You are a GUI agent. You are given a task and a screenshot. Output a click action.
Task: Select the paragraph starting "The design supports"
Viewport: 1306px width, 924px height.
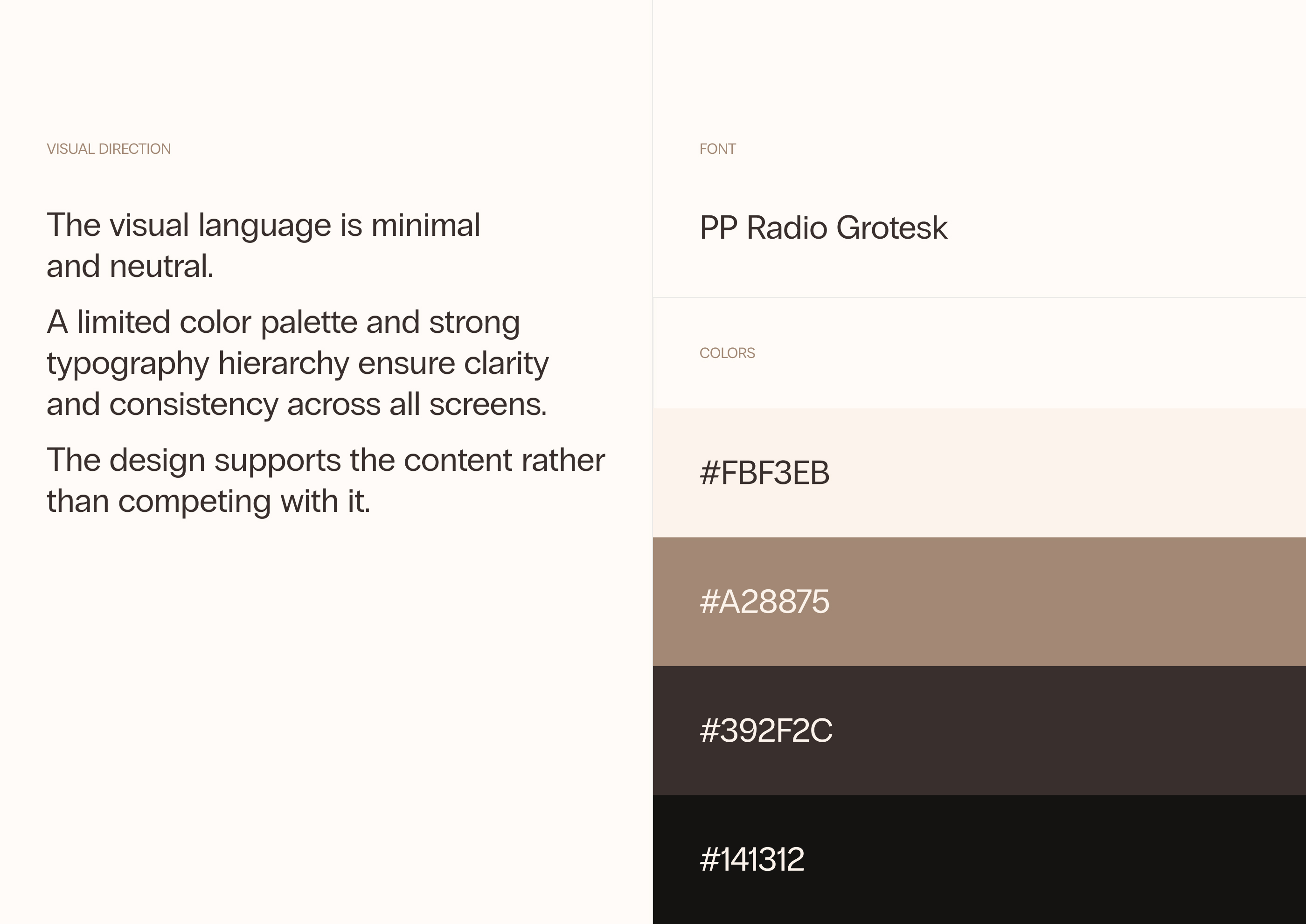[325, 480]
